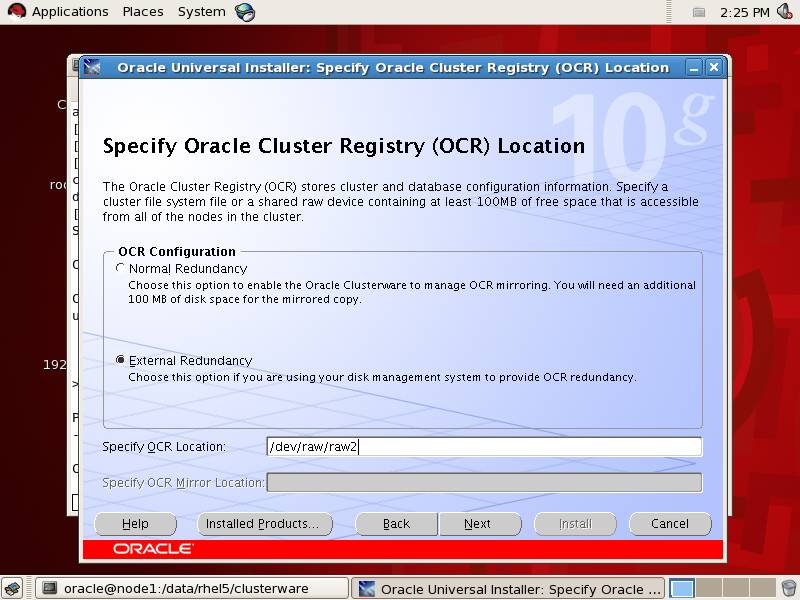This screenshot has width=800, height=600.
Task: Switch to the first workspace in the pager
Action: 682,589
